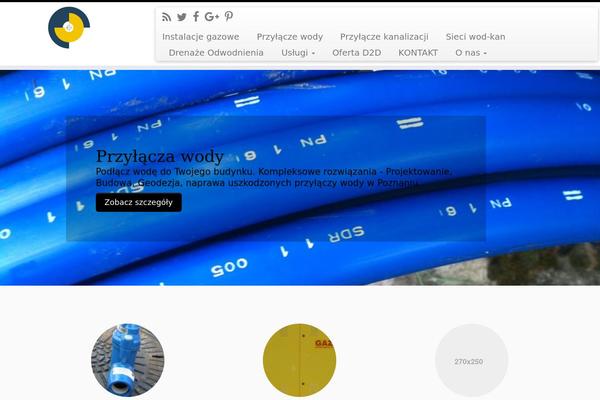Click the round company logo
This screenshot has height=400, width=600.
tap(69, 28)
